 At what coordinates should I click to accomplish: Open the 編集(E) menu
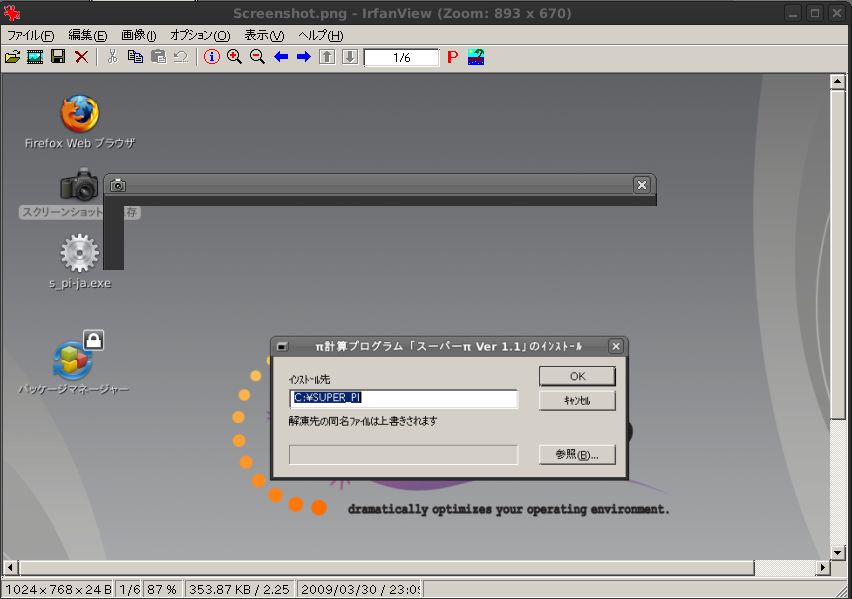pyautogui.click(x=87, y=35)
